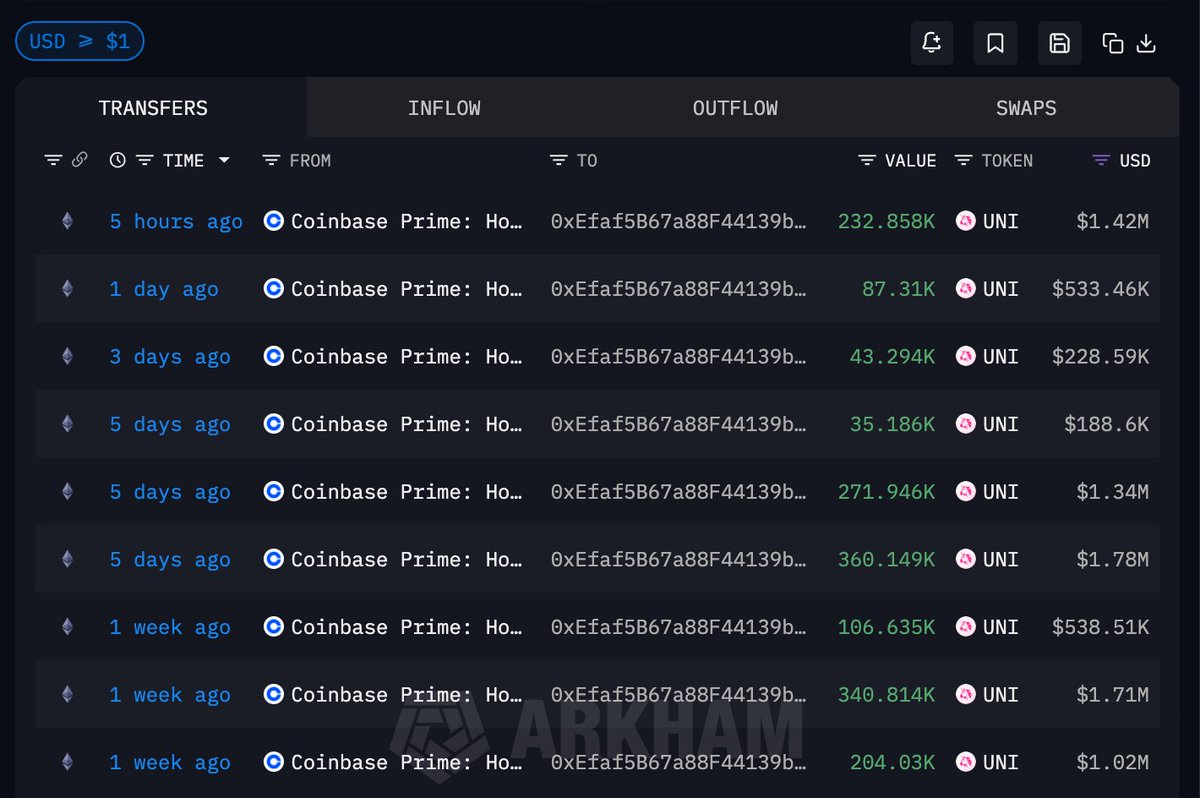Click the 43.294K value cell

[892, 357]
